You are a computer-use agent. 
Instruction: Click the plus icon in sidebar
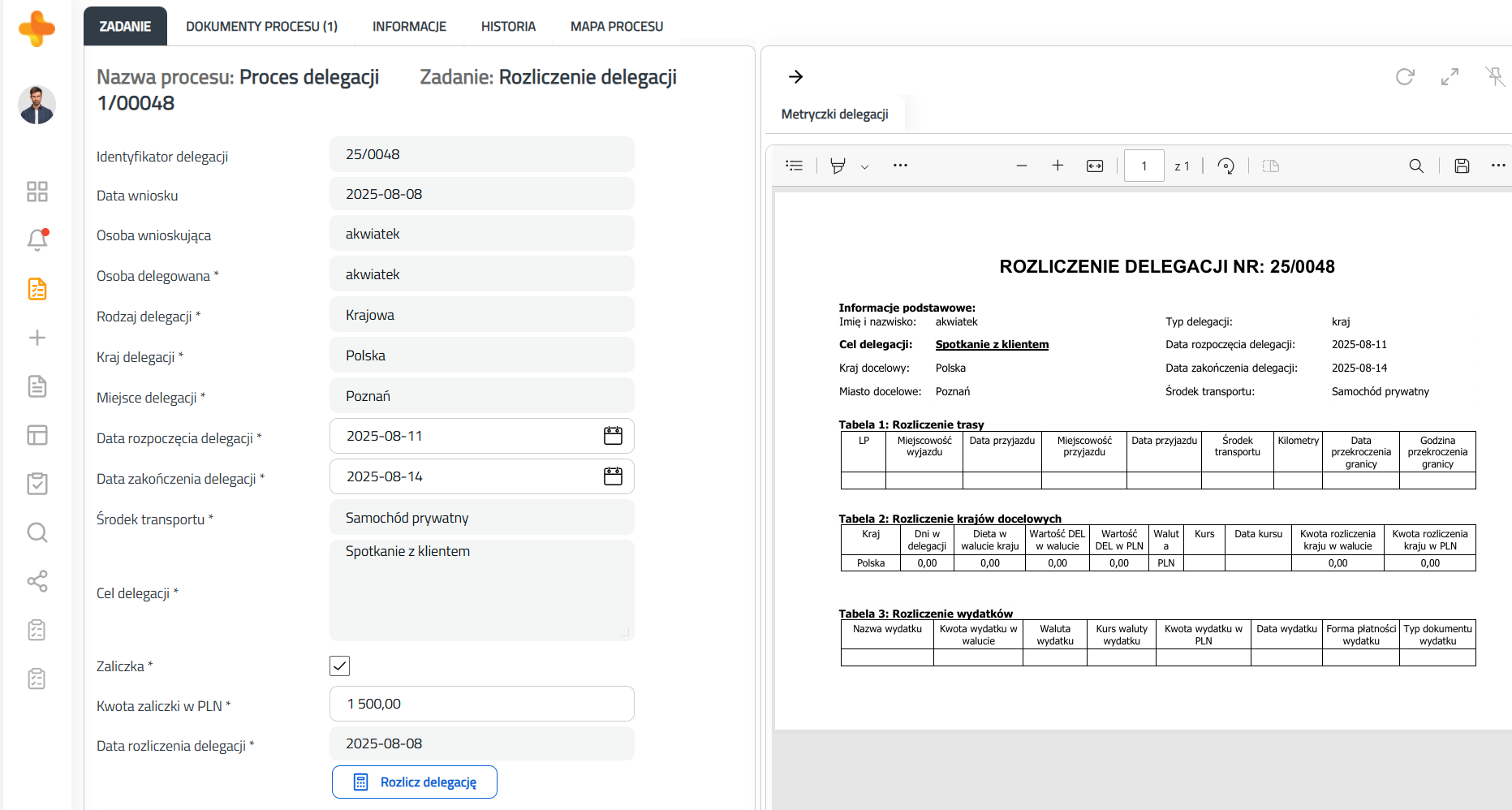click(x=37, y=338)
